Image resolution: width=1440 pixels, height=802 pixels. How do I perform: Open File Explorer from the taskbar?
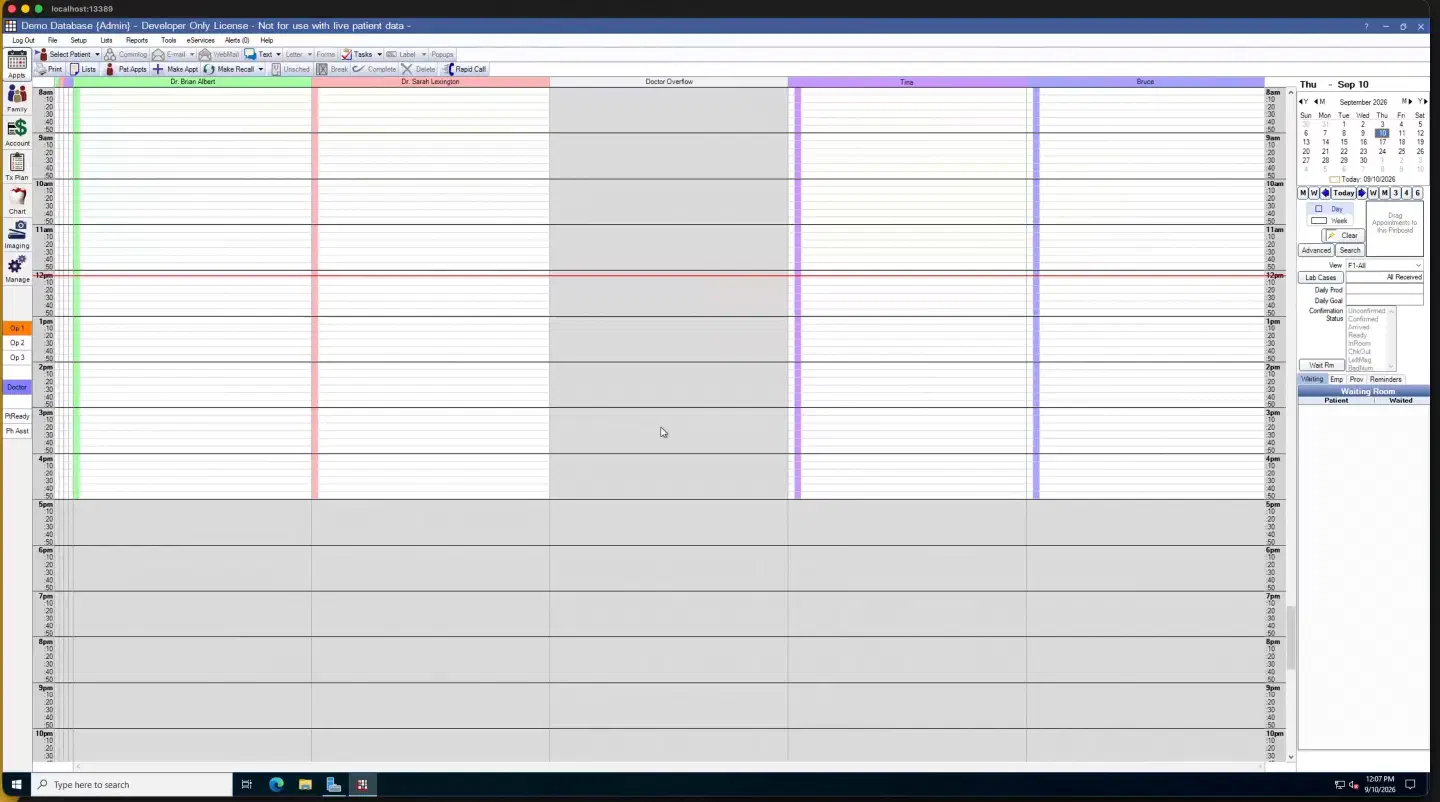[305, 785]
